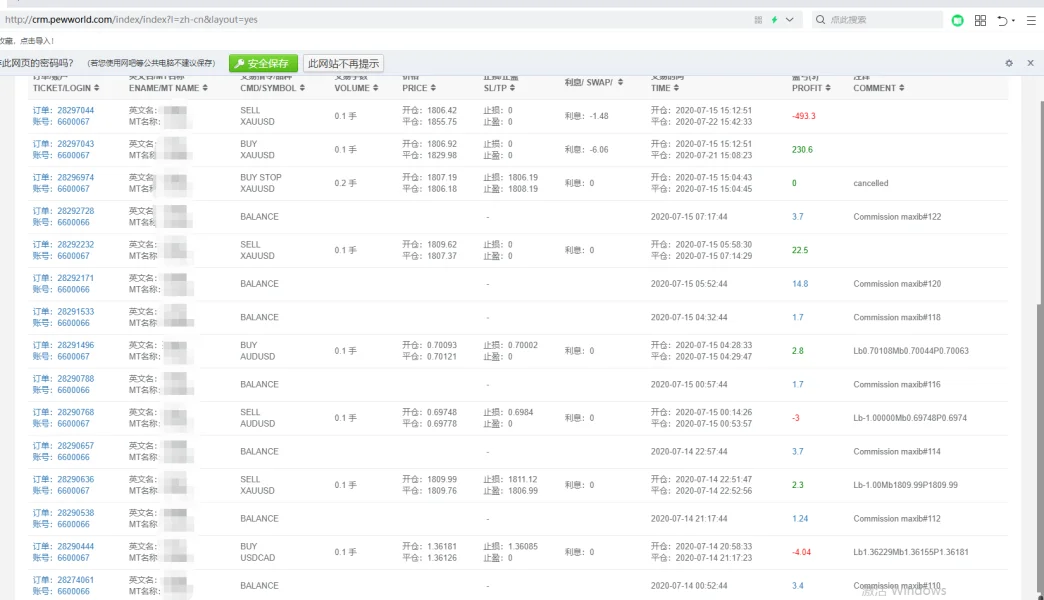Viewport: 1044px width, 600px height.
Task: Expand the address bar dropdown chevron
Action: (790, 20)
